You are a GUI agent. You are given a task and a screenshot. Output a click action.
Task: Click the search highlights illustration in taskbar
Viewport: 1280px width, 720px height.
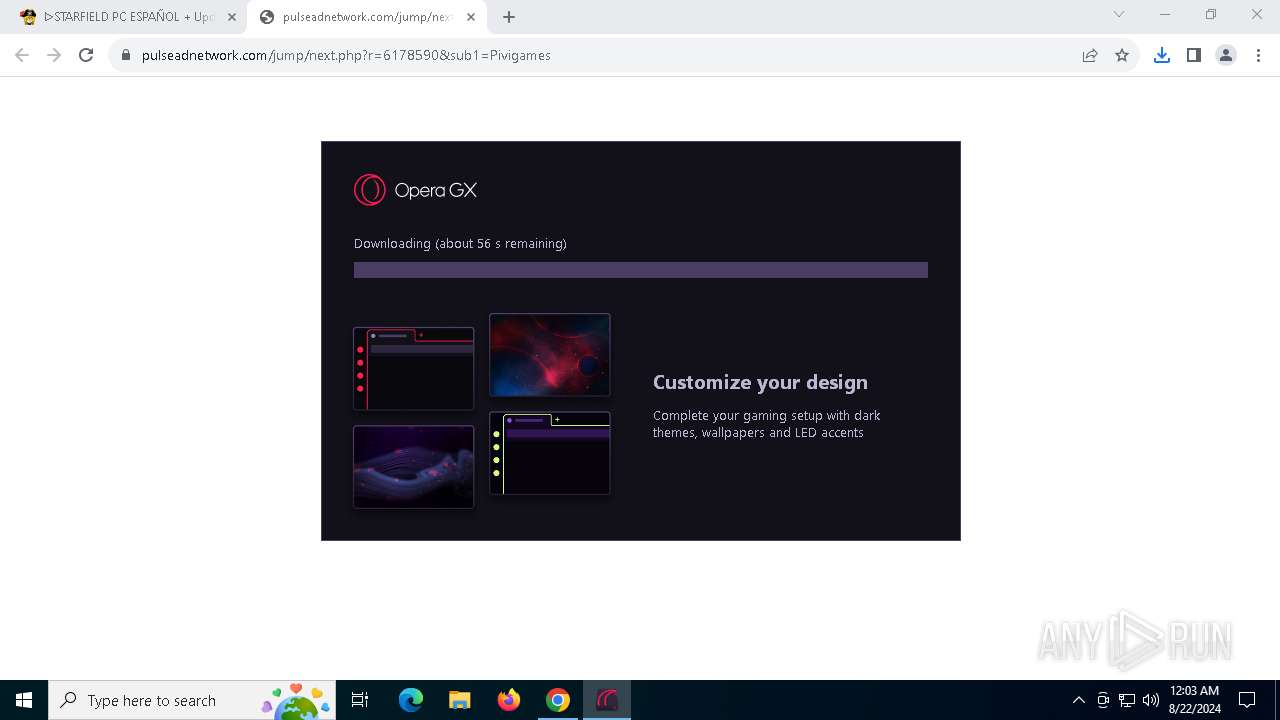tap(296, 701)
